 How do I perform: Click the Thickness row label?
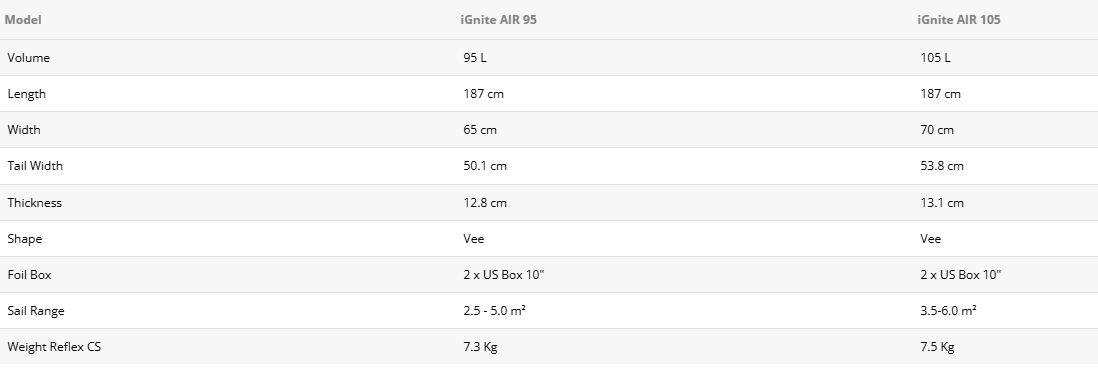[34, 203]
